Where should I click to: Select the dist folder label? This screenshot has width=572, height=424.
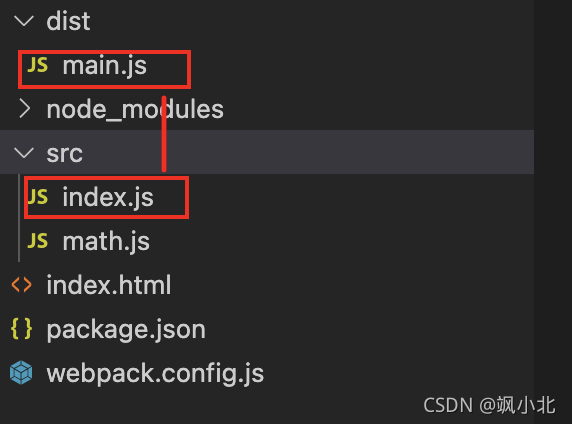(x=68, y=21)
